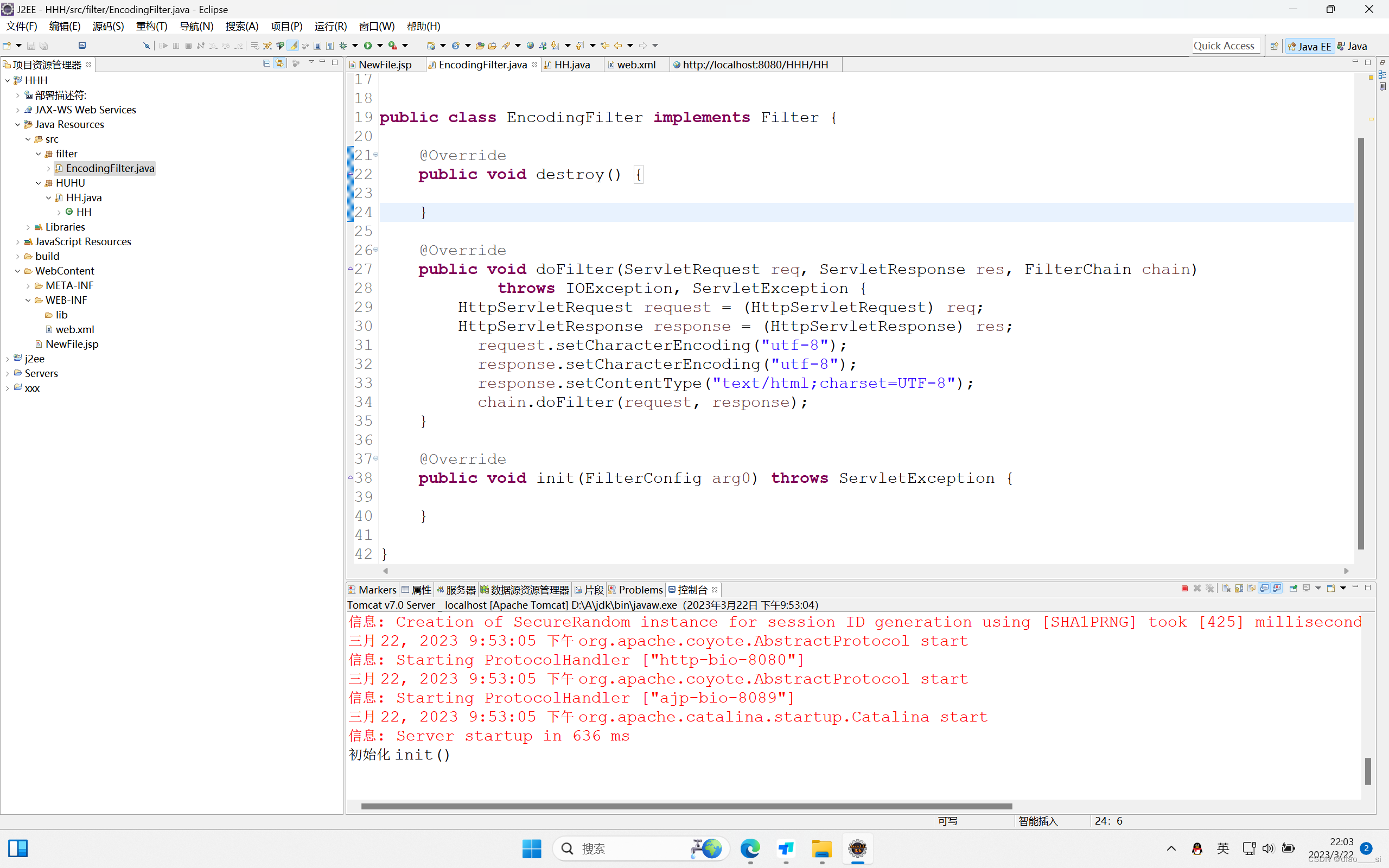Screen dimensions: 1389x868
Task: Click the console horizontal scrollbar
Action: [686, 806]
